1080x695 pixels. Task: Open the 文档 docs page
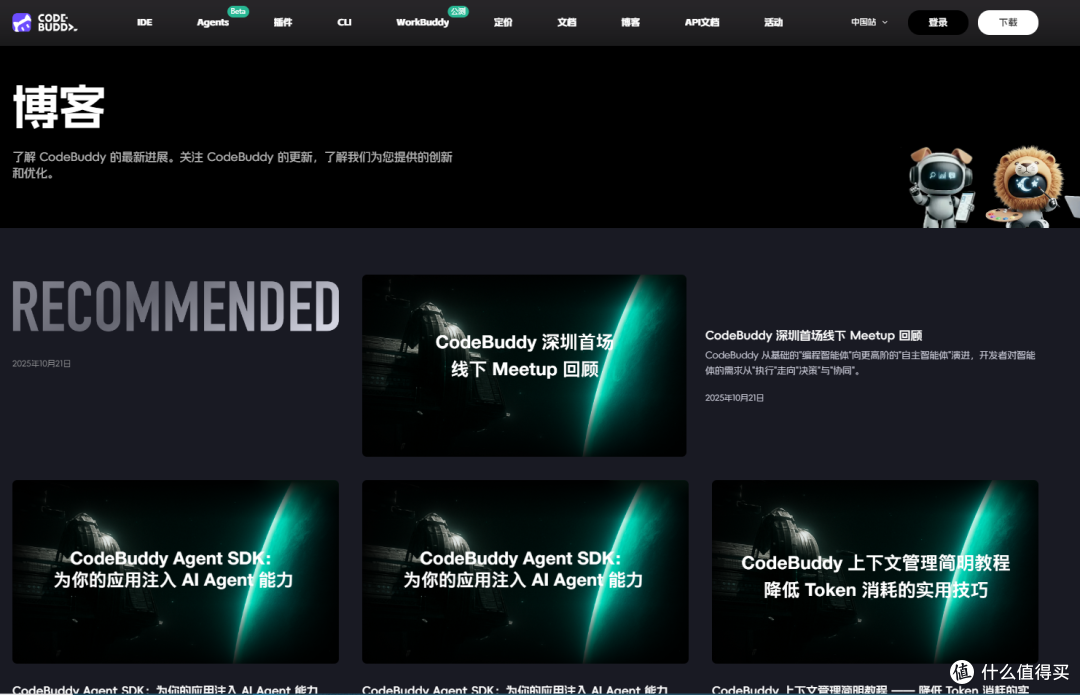(567, 23)
